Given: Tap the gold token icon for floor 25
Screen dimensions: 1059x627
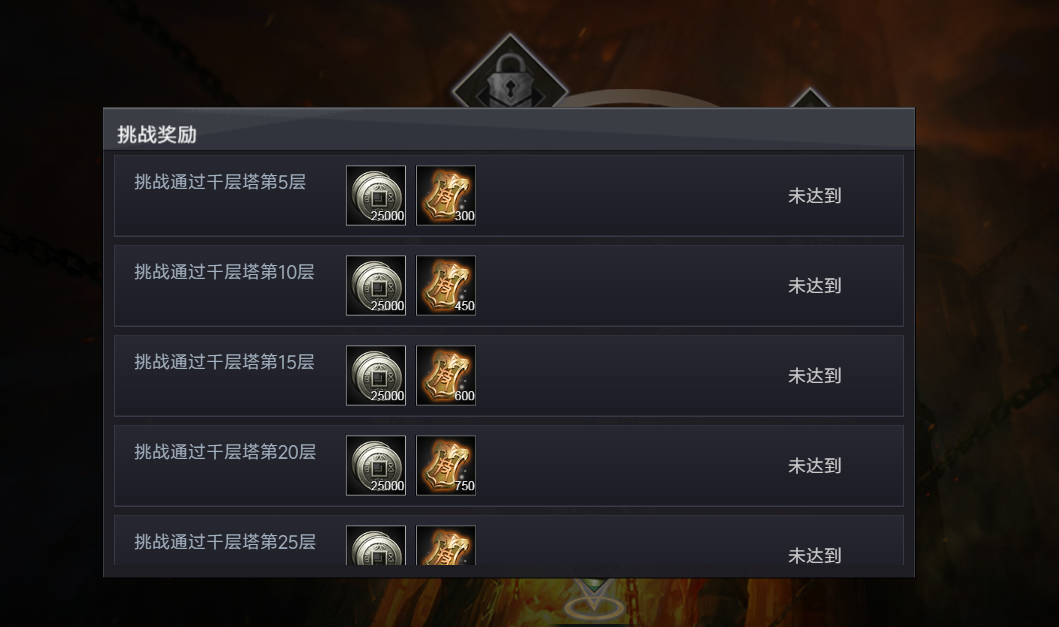Looking at the screenshot, I should pyautogui.click(x=446, y=545).
